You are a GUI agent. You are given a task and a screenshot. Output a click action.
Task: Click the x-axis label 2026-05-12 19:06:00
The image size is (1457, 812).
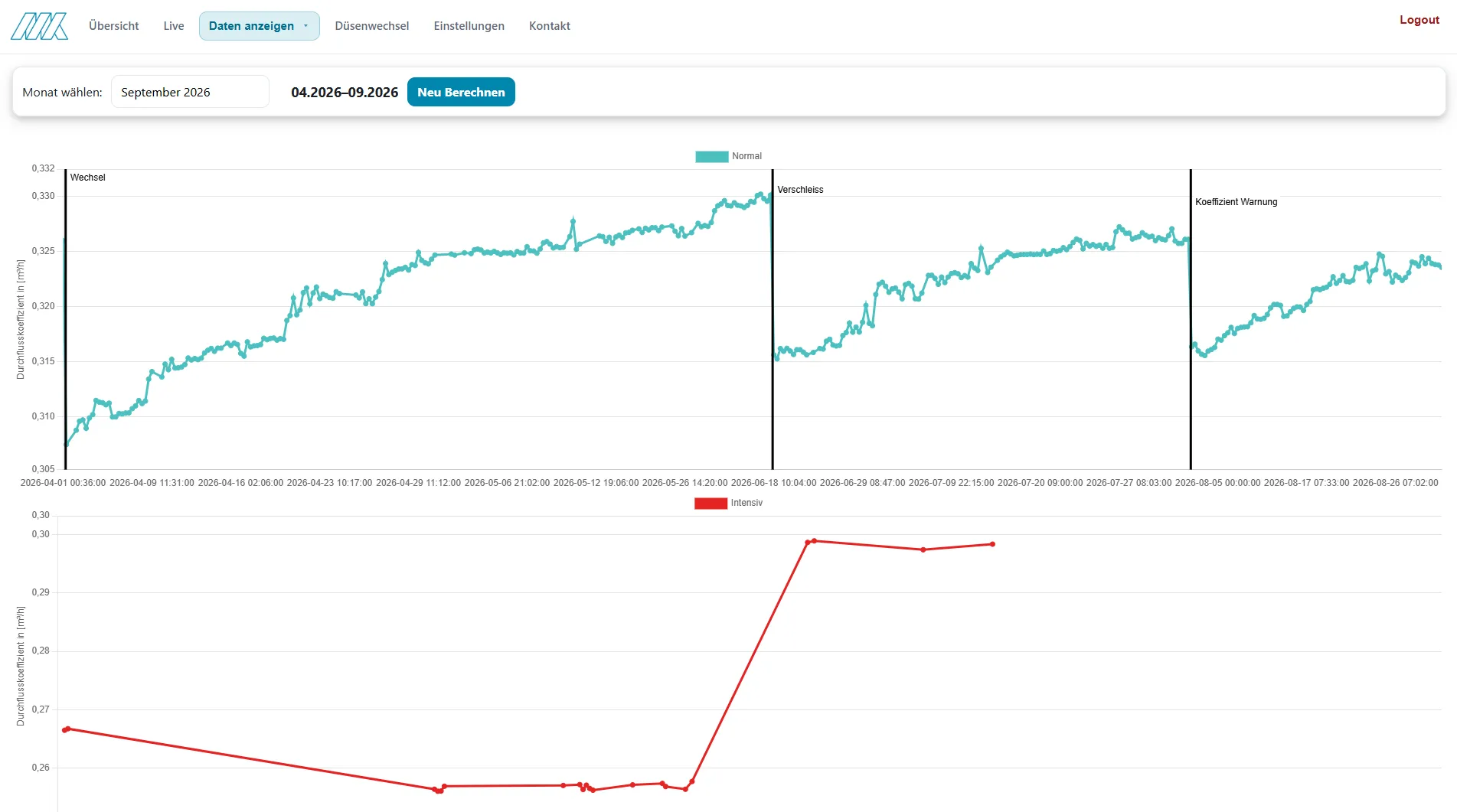coord(596,483)
